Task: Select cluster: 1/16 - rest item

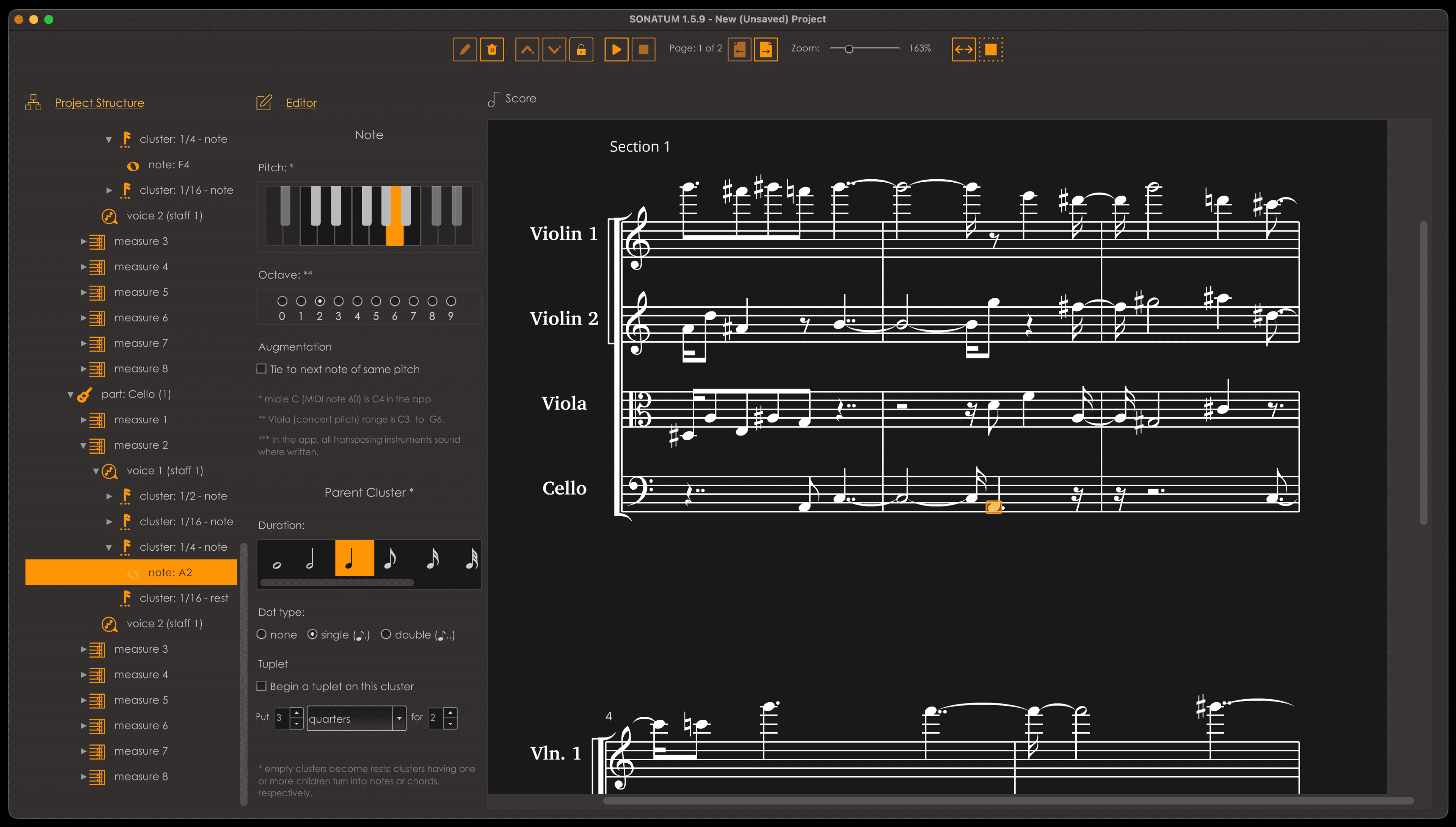Action: [184, 598]
